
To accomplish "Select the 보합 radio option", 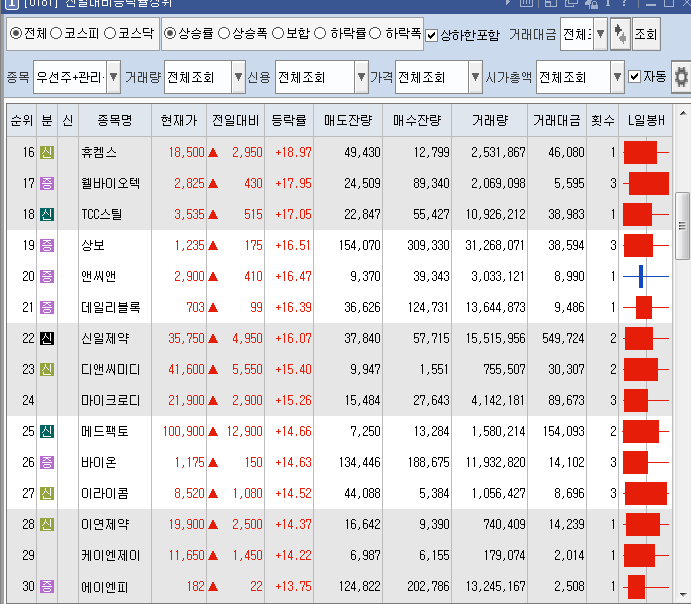I will tap(278, 33).
